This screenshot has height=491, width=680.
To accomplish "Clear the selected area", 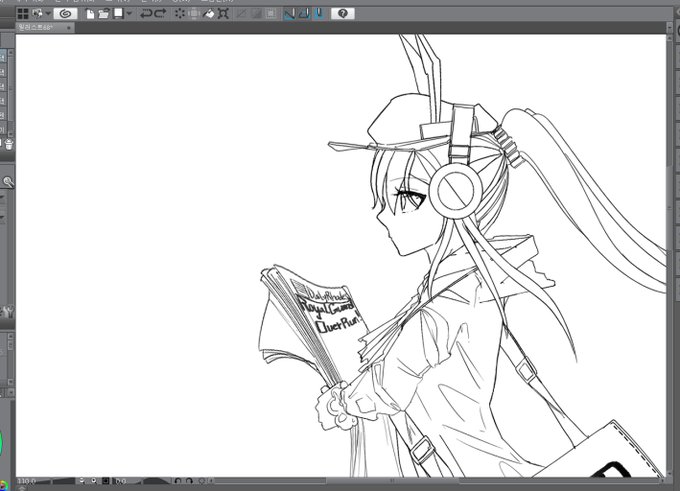I will point(180,14).
